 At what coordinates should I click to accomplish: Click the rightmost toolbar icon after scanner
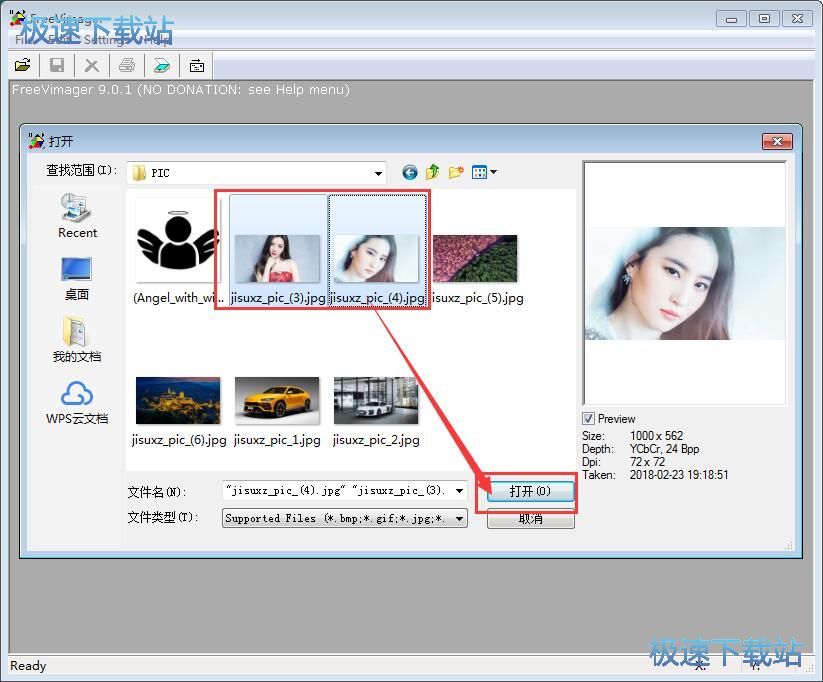197,65
